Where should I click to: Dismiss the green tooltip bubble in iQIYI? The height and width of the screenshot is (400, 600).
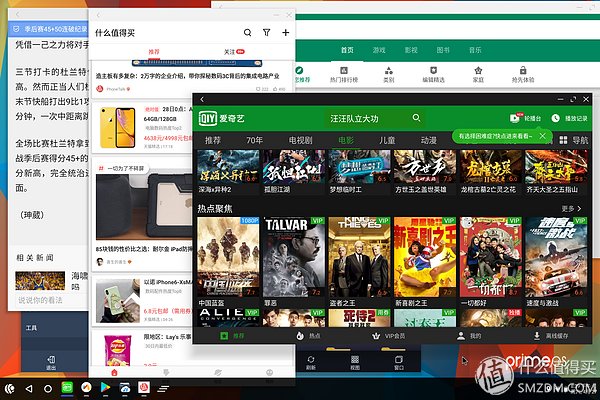coord(542,136)
